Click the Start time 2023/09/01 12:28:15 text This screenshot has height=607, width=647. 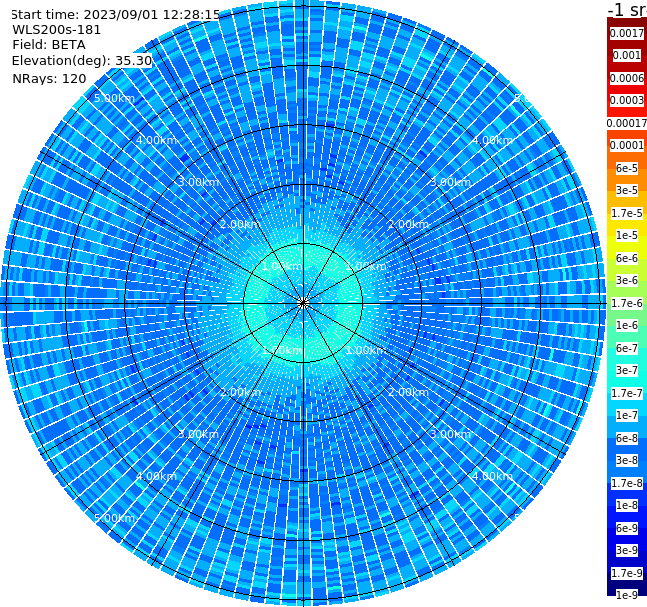[115, 15]
